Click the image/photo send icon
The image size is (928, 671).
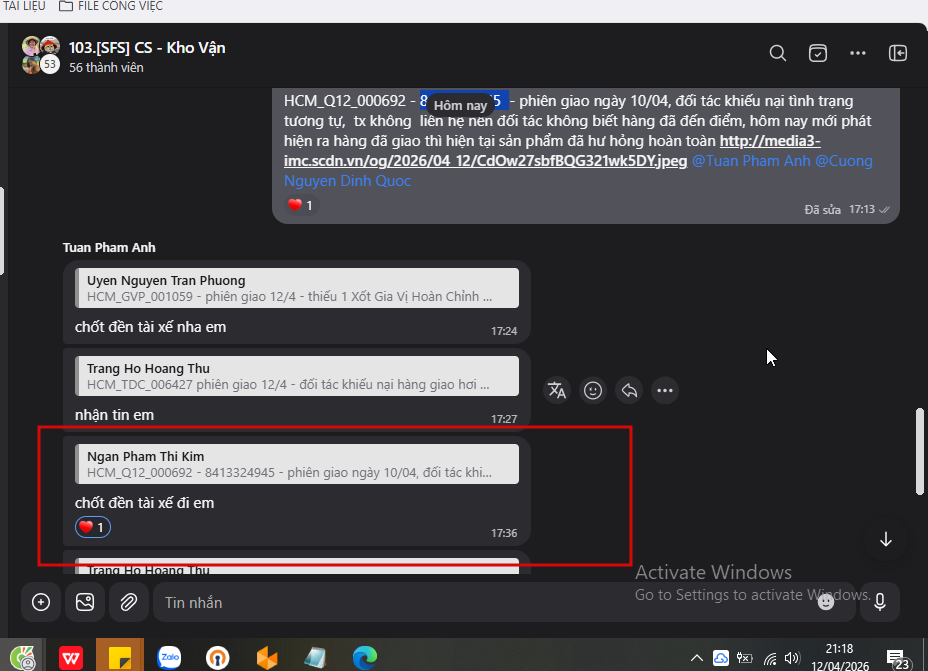(x=85, y=602)
